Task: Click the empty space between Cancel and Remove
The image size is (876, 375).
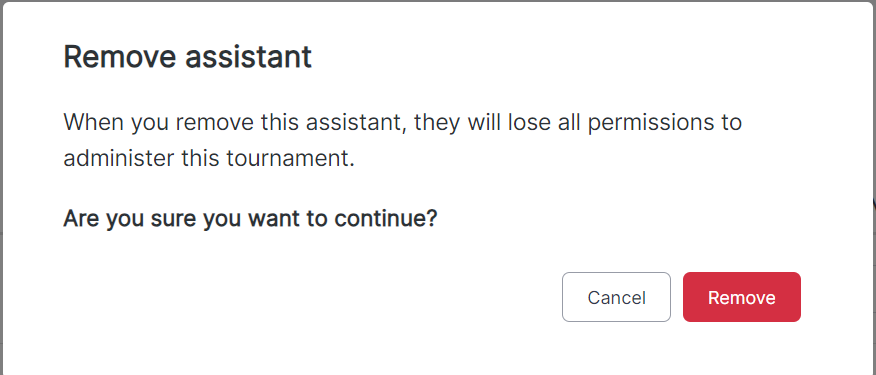Action: [677, 297]
